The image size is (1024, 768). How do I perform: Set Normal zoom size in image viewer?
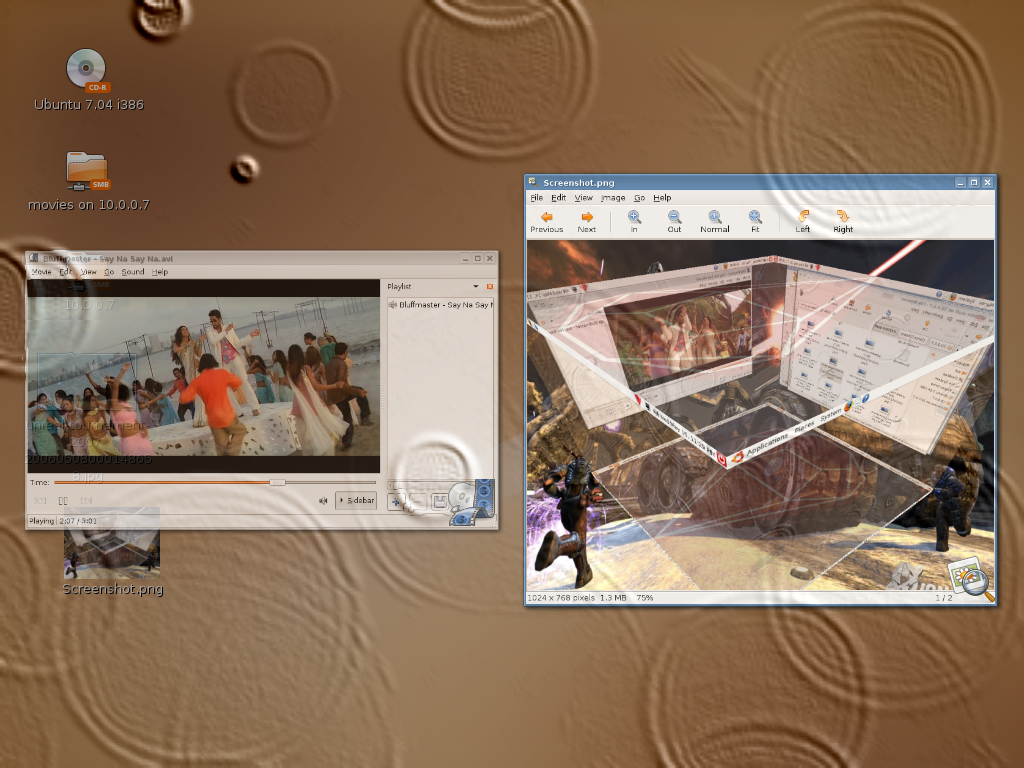pos(714,221)
